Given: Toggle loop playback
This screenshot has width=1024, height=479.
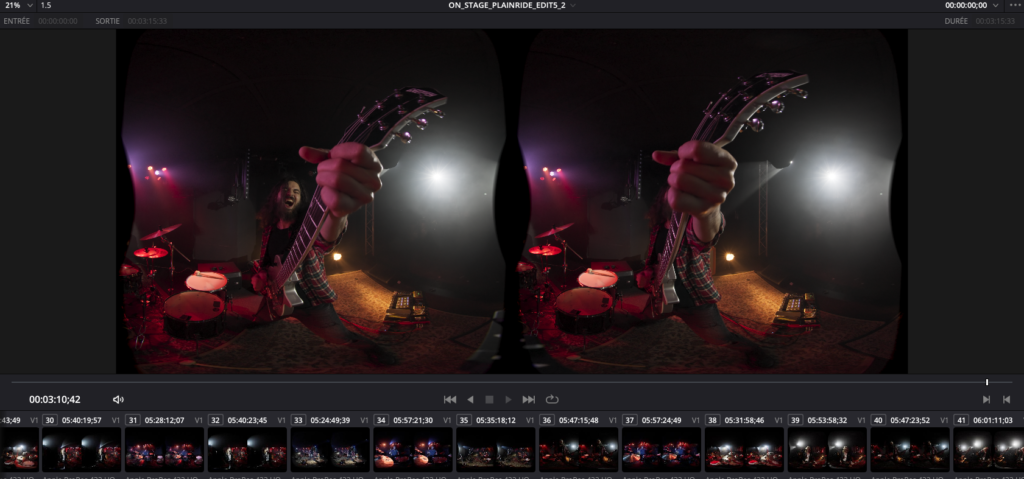Looking at the screenshot, I should point(552,400).
